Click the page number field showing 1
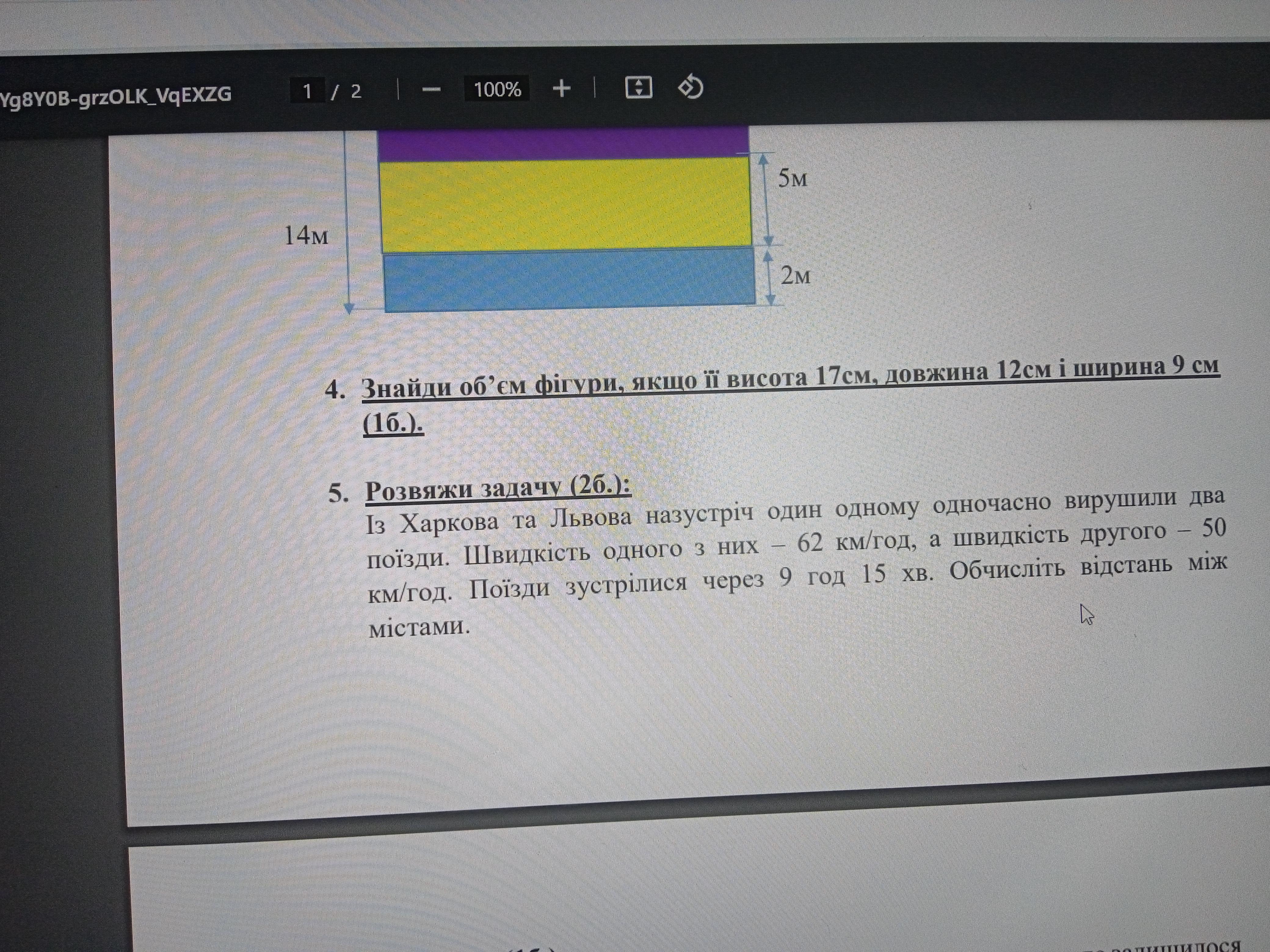This screenshot has height=952, width=1270. 308,91
